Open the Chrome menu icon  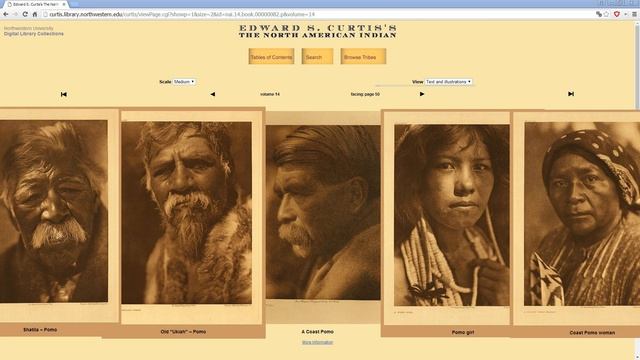(x=634, y=14)
